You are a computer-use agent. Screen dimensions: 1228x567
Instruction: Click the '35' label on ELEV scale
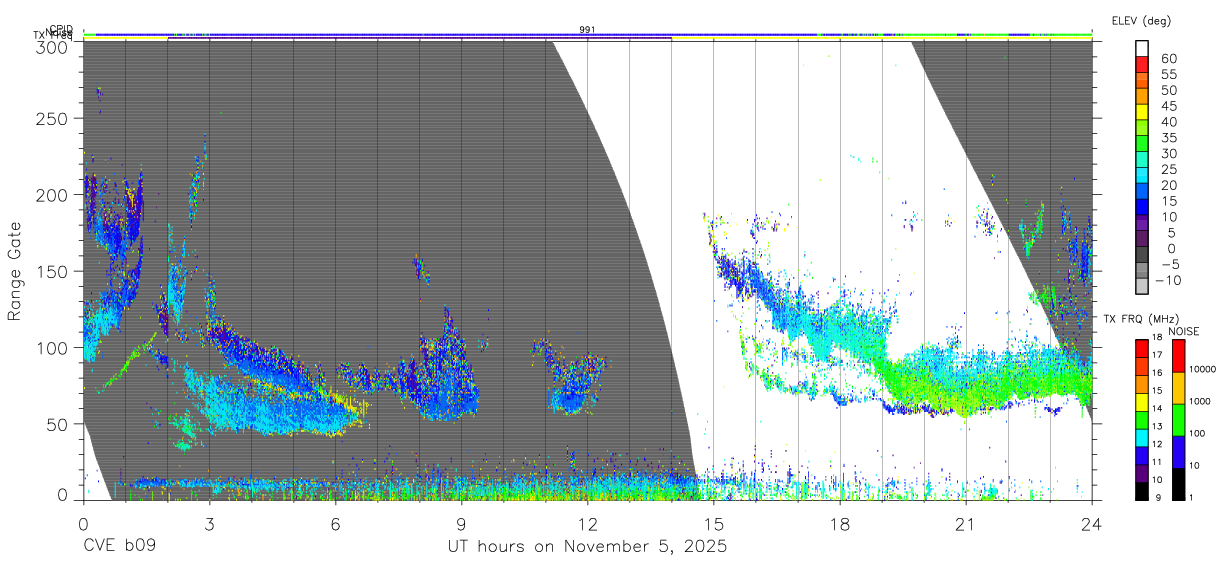(1167, 138)
